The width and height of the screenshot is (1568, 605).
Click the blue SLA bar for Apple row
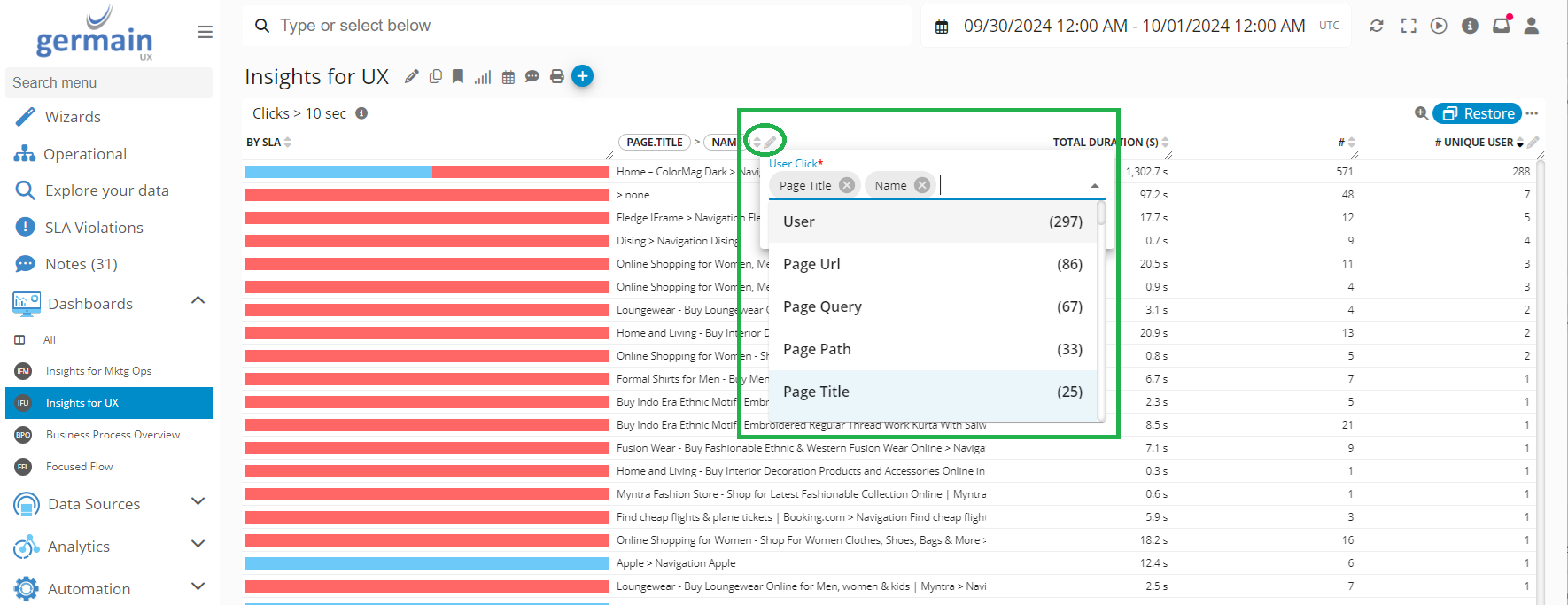(x=426, y=563)
